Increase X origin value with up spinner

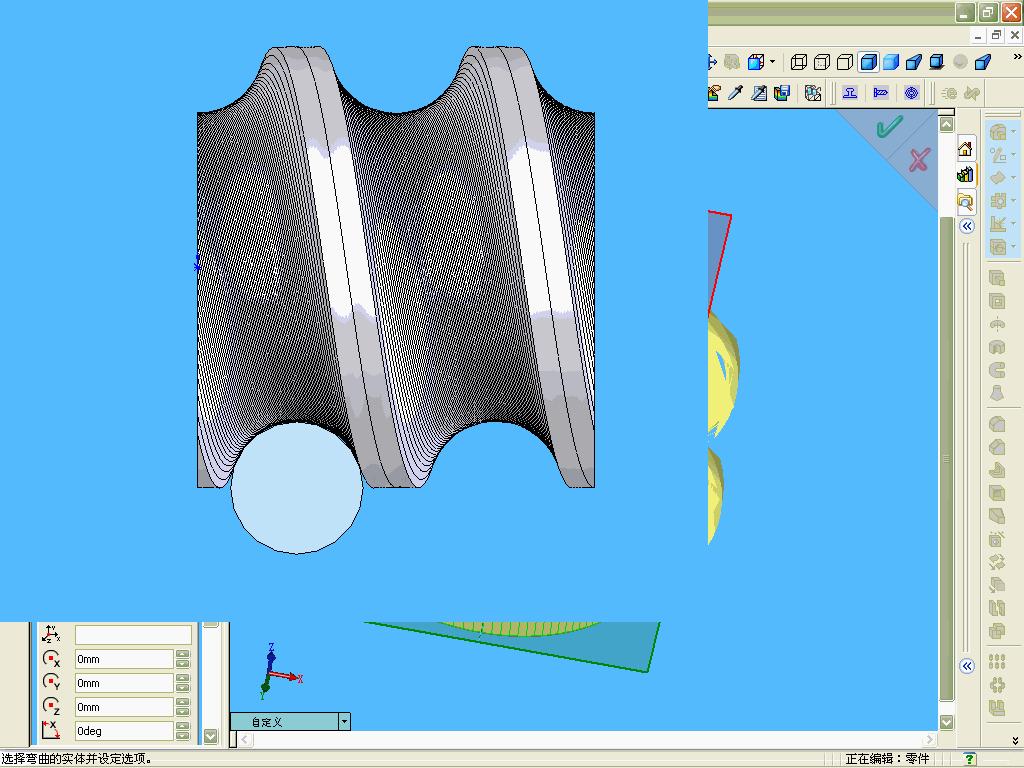click(183, 654)
